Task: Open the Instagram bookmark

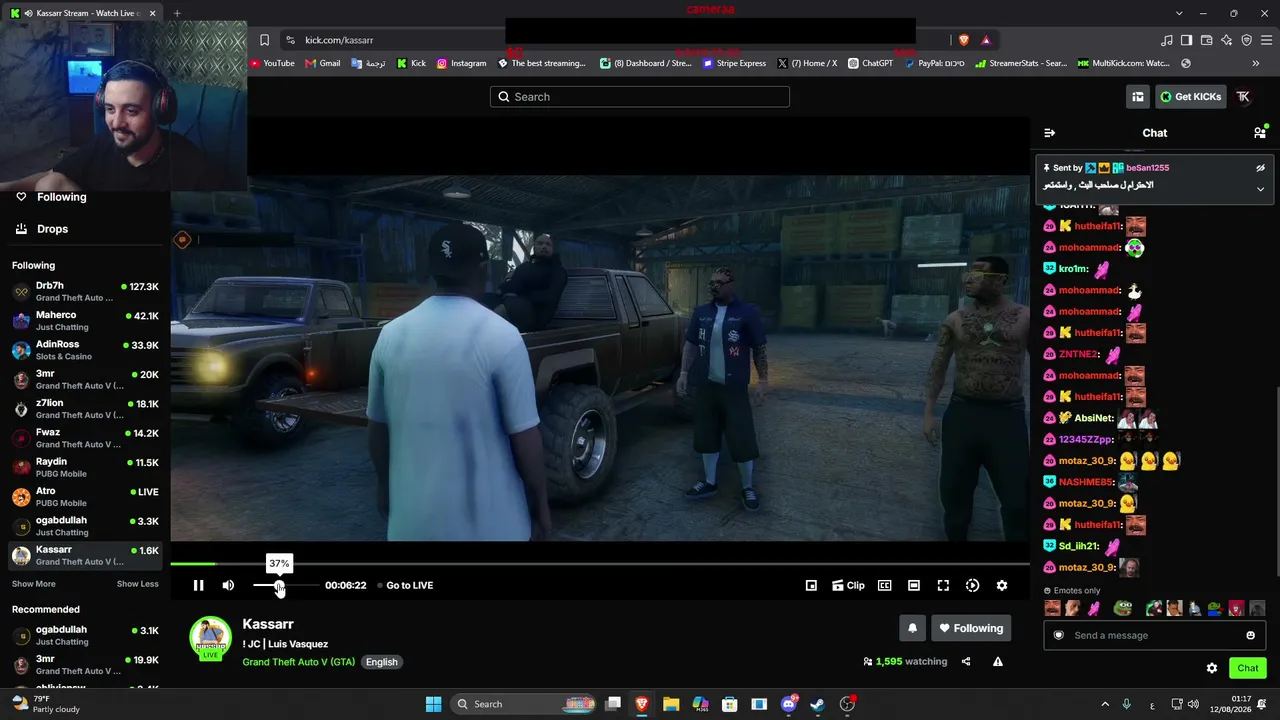Action: click(461, 63)
